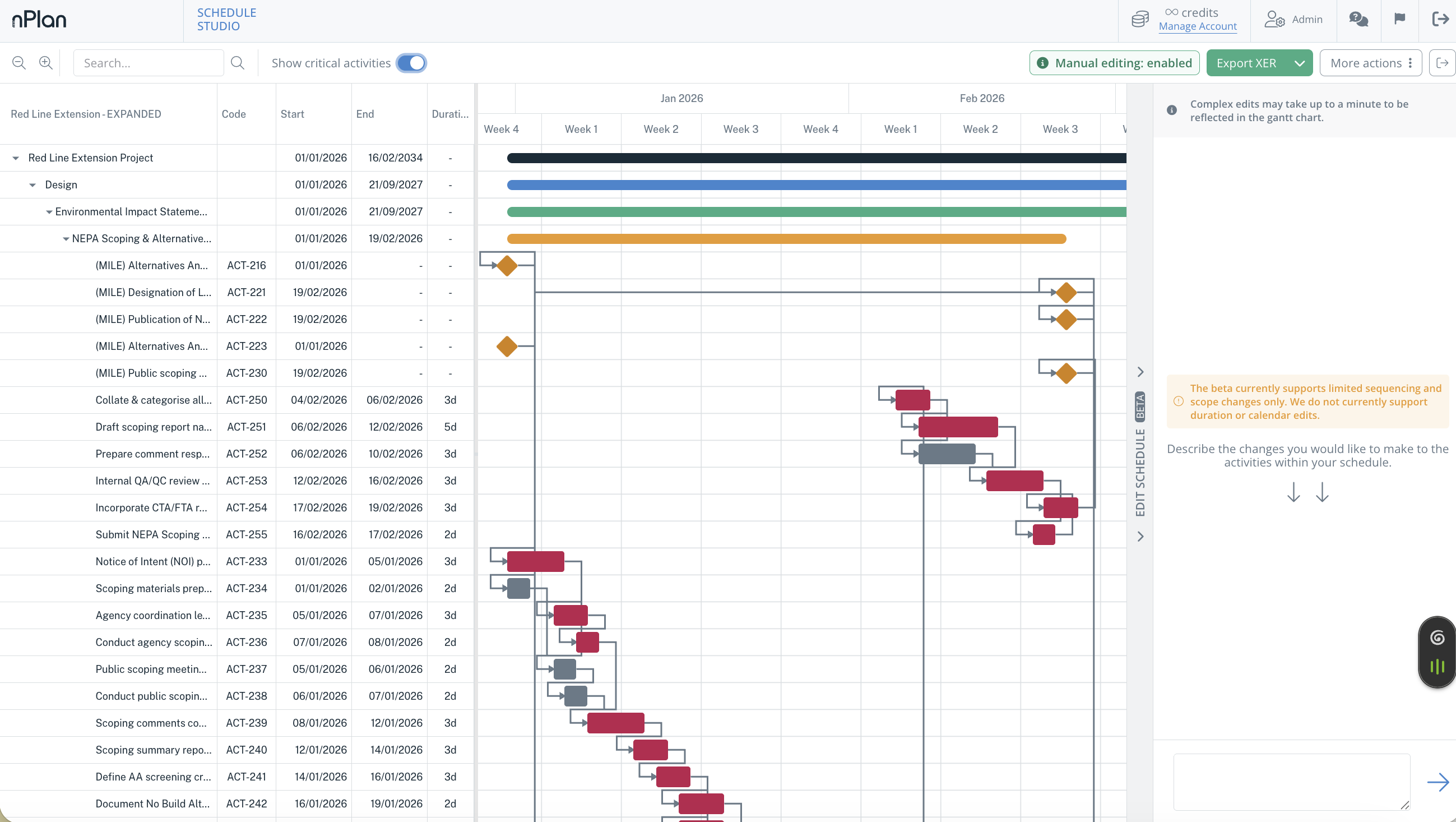1456x822 pixels.
Task: Click ACT-237 gray gantt bar
Action: pos(565,669)
